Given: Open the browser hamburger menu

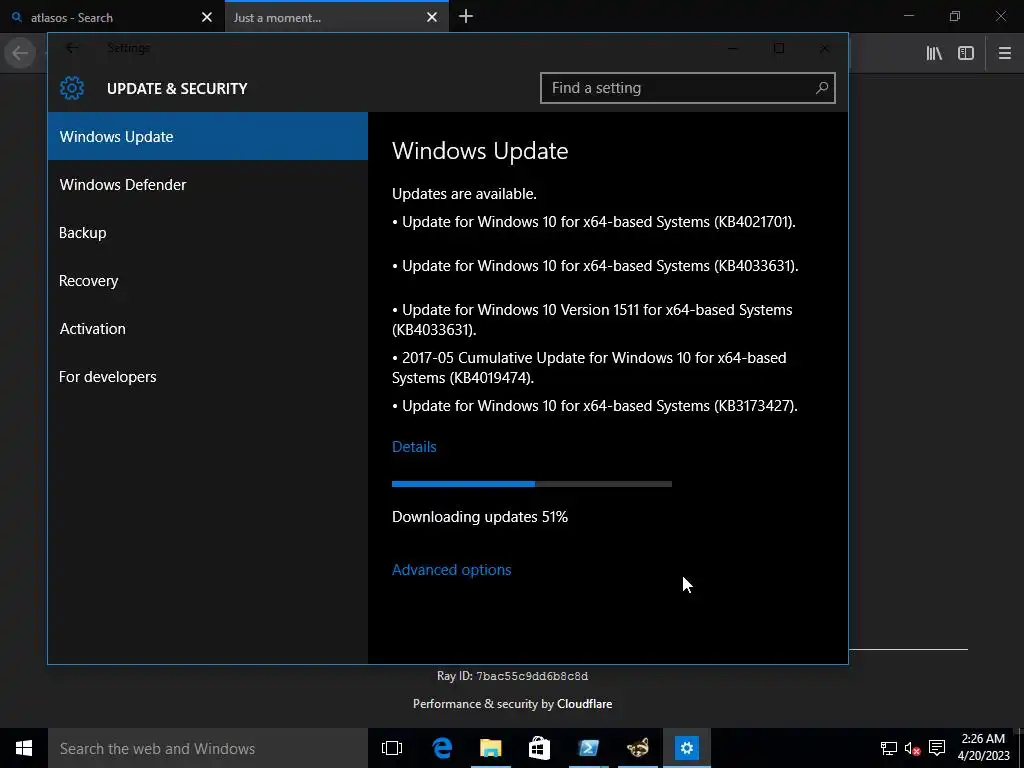Looking at the screenshot, I should (1004, 54).
